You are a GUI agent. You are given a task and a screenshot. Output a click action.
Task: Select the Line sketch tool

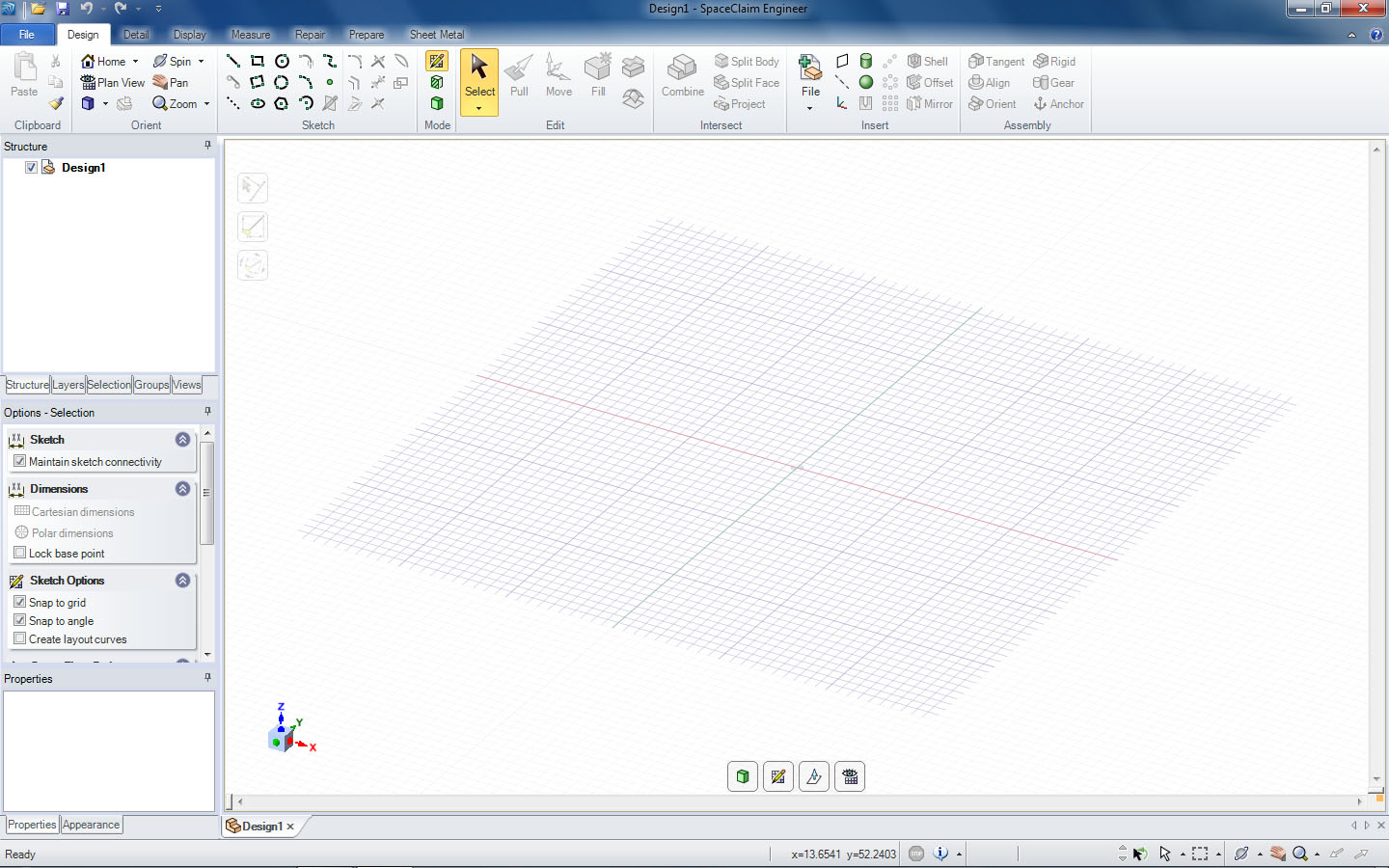click(232, 61)
